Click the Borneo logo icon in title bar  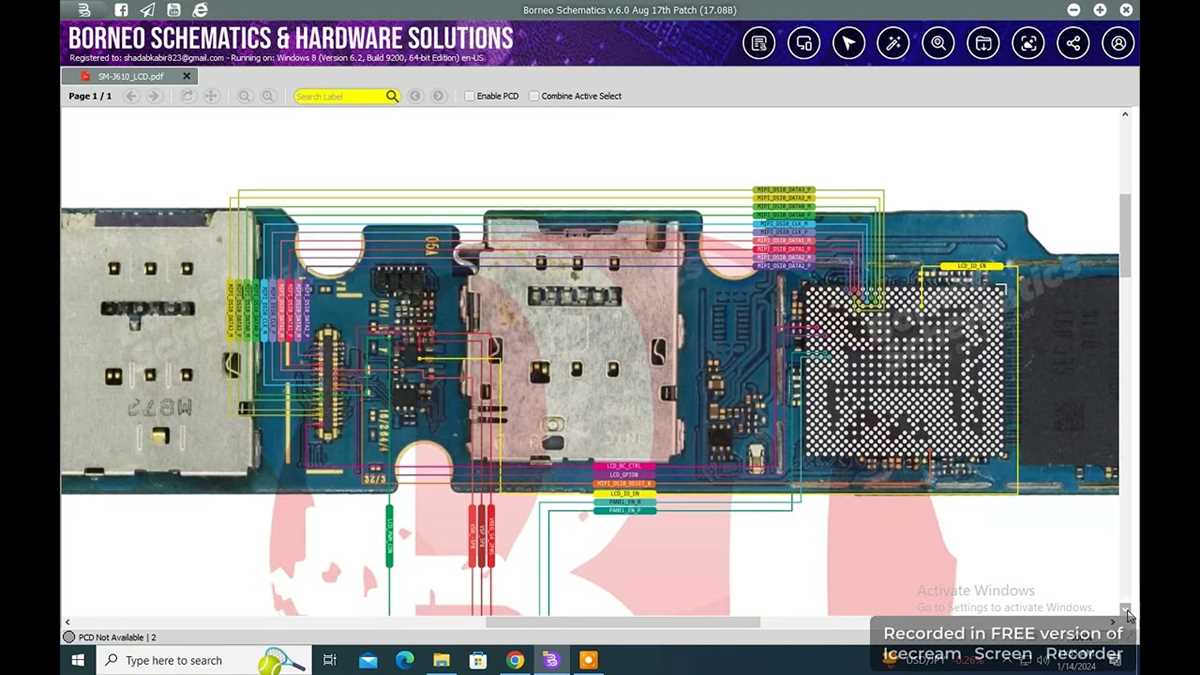pos(86,10)
